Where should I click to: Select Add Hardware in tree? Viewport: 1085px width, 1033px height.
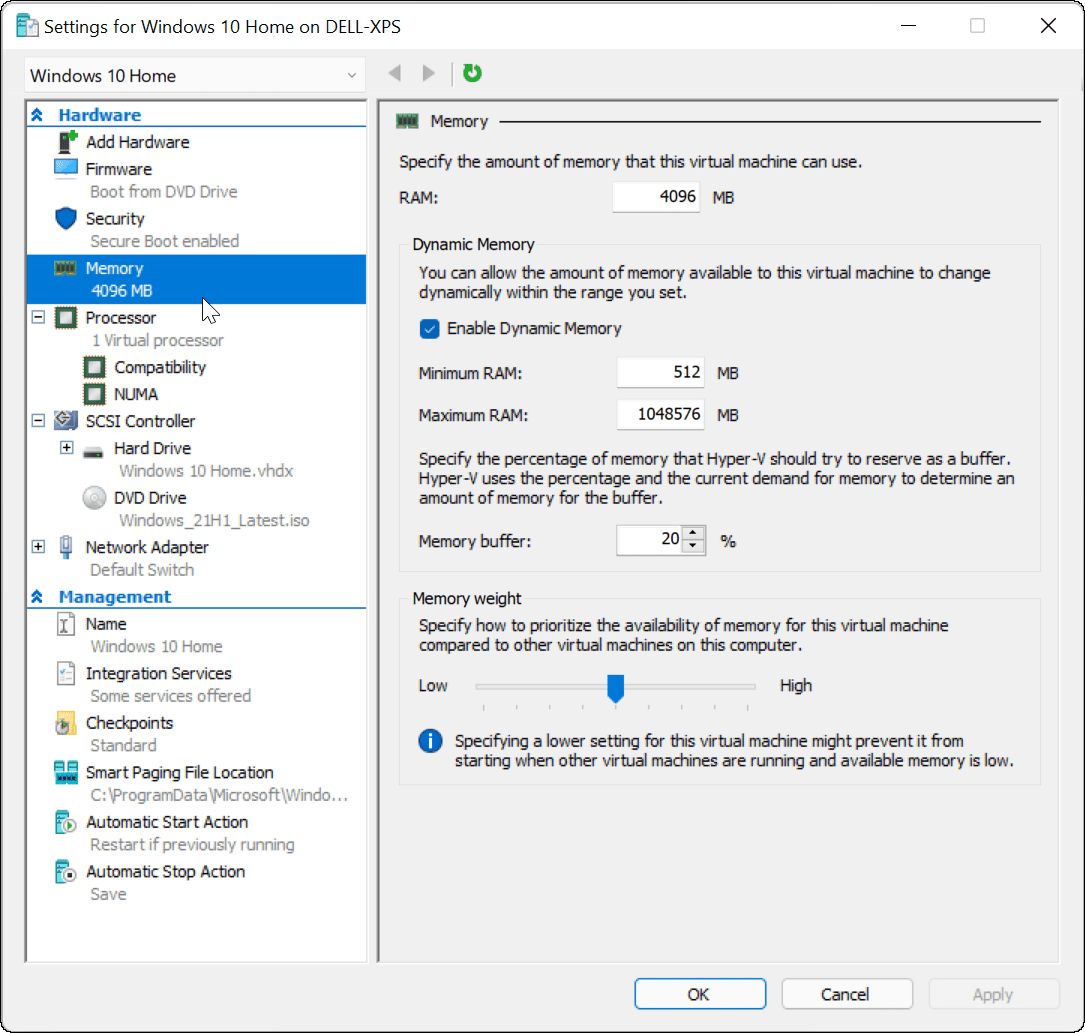(138, 142)
